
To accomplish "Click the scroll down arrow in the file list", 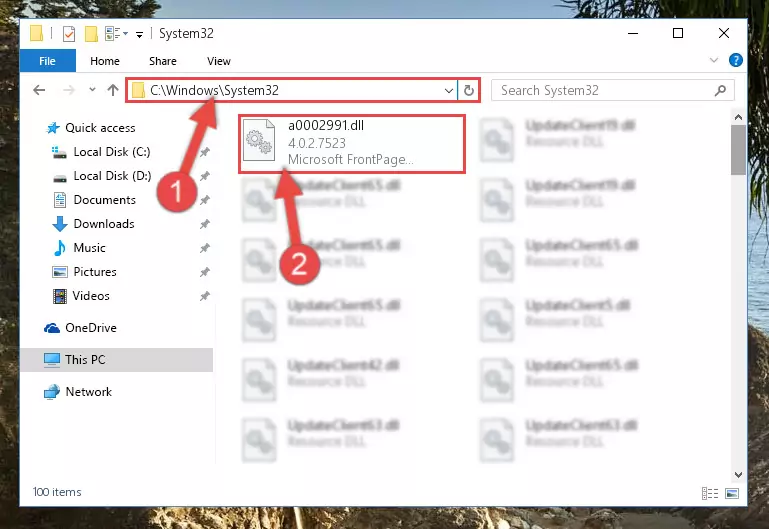I will click(x=738, y=475).
